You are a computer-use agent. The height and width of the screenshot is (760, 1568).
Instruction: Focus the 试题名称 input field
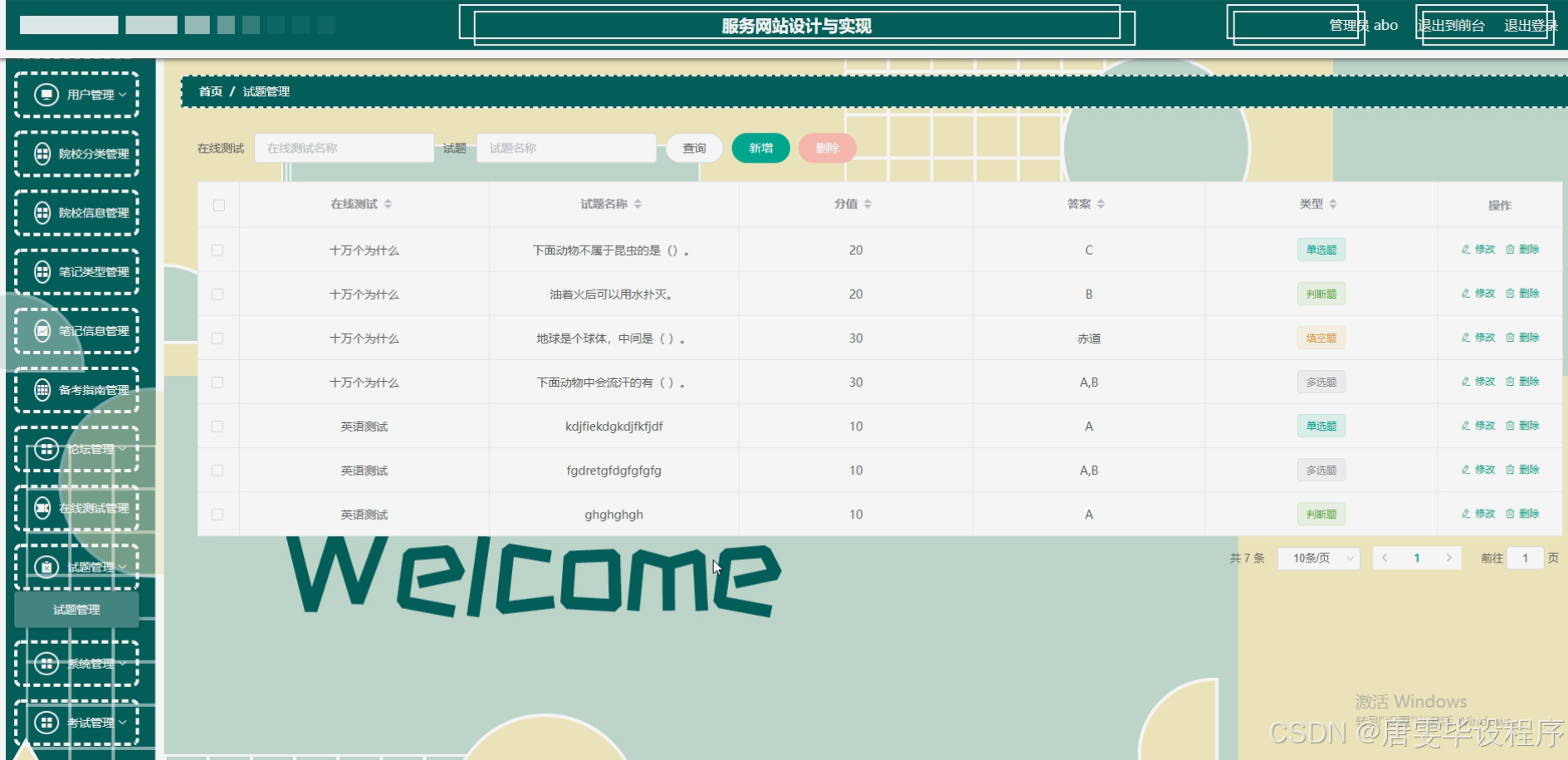pos(567,149)
